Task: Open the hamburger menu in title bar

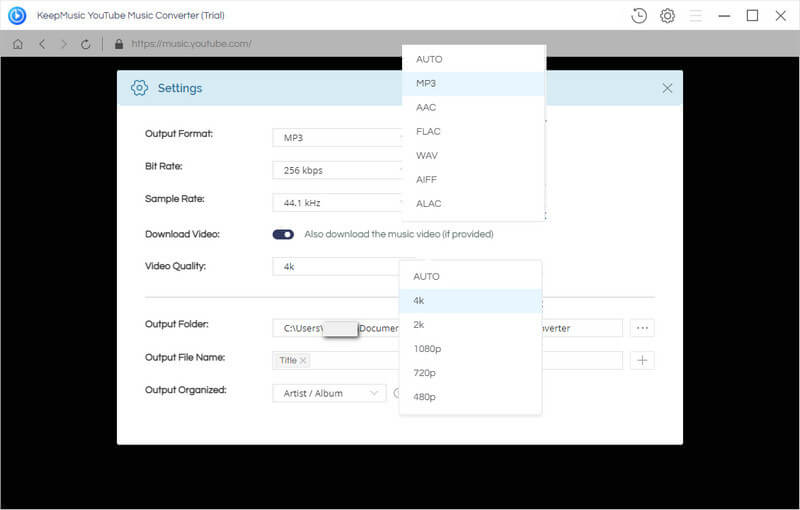Action: 695,16
